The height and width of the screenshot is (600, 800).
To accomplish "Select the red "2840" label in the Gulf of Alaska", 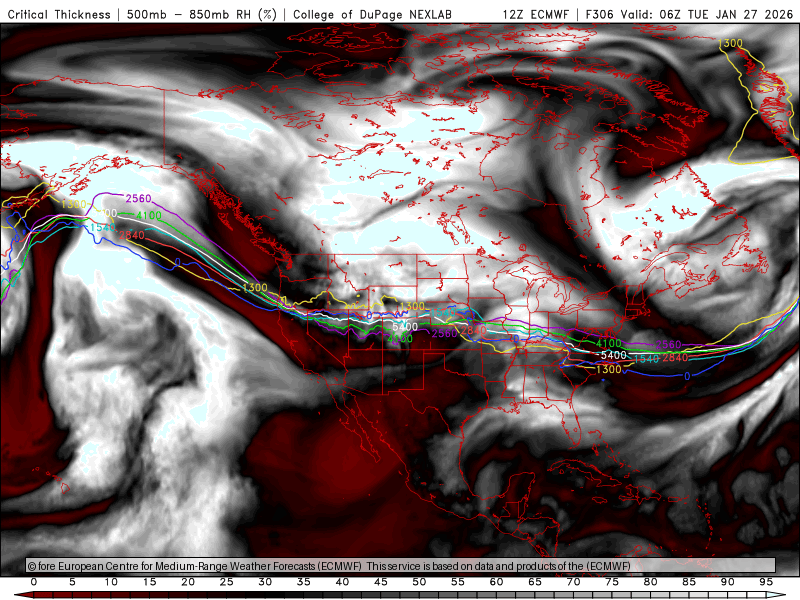I will click(x=132, y=236).
